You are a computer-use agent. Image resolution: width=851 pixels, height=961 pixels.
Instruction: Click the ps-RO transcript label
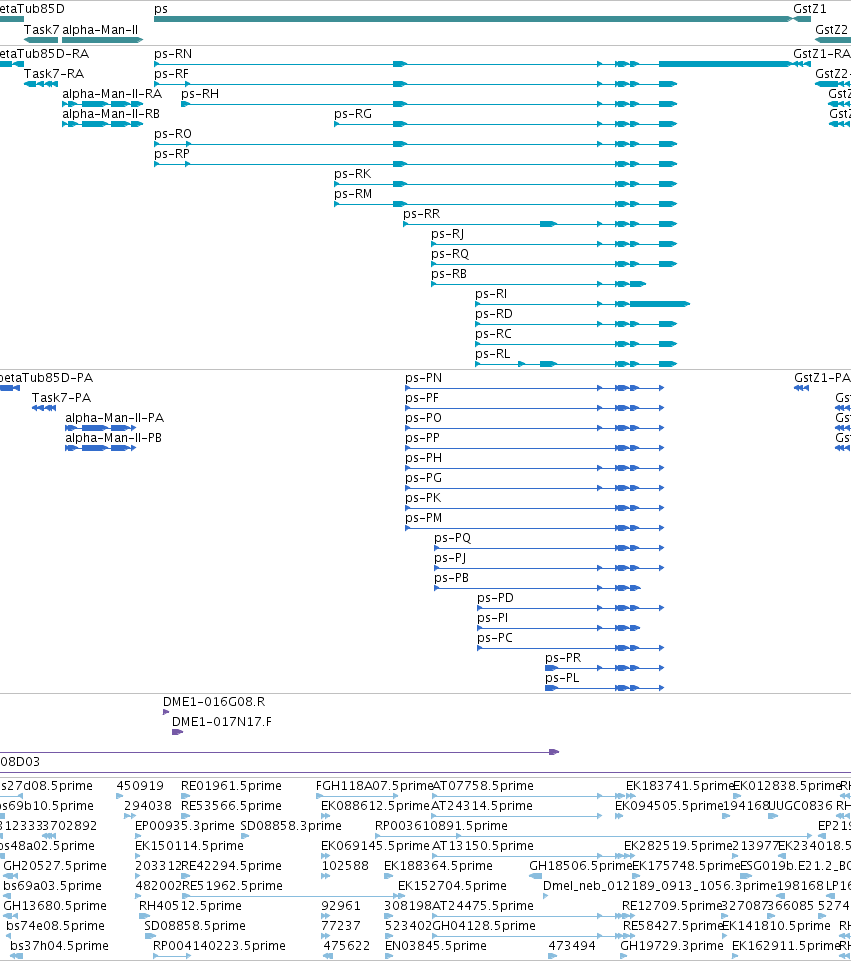point(173,134)
